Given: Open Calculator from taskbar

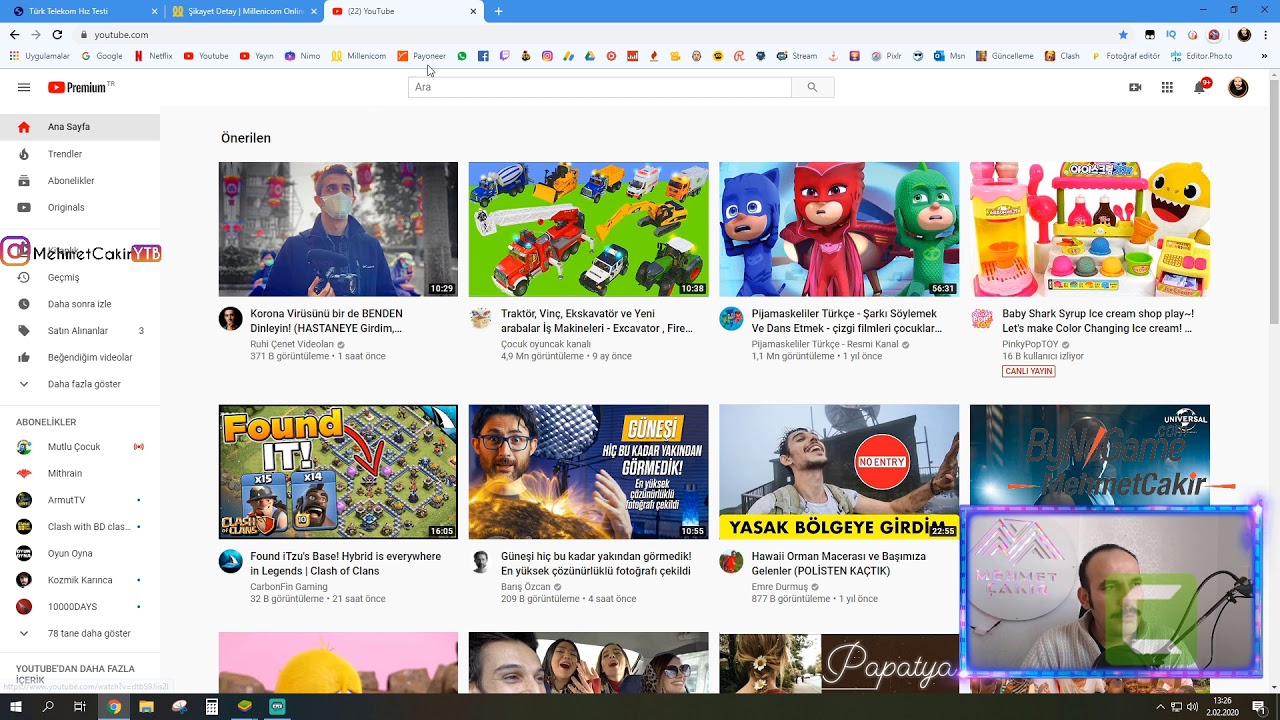Looking at the screenshot, I should [212, 707].
